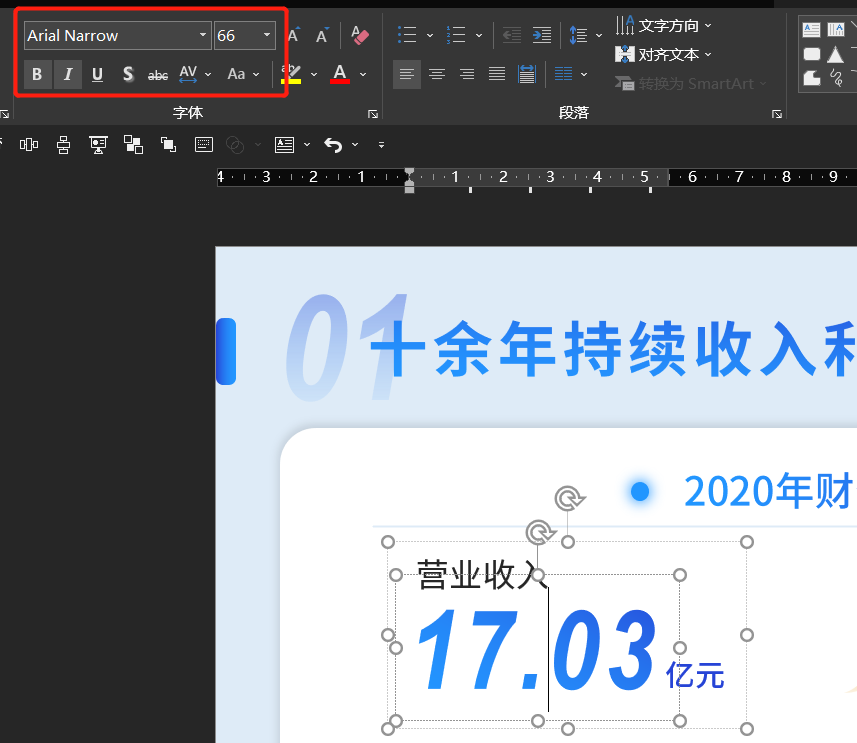Viewport: 857px width, 743px height.
Task: Open the 字体 font dialog launcher
Action: (x=373, y=114)
